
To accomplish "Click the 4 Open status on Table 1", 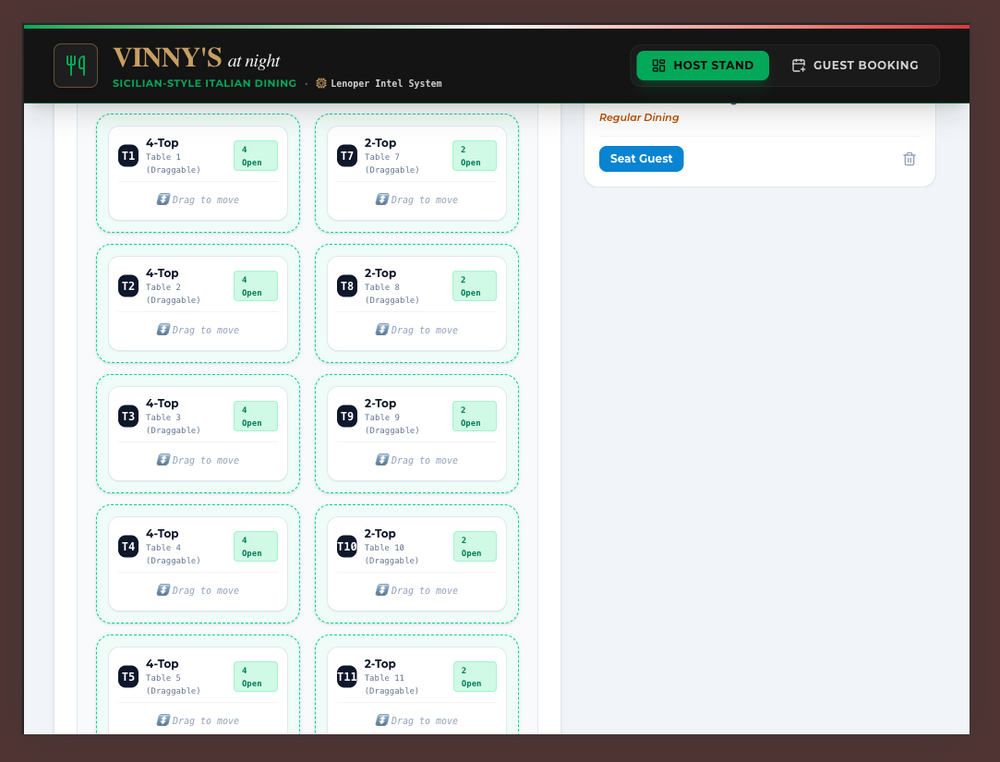I will tap(256, 156).
